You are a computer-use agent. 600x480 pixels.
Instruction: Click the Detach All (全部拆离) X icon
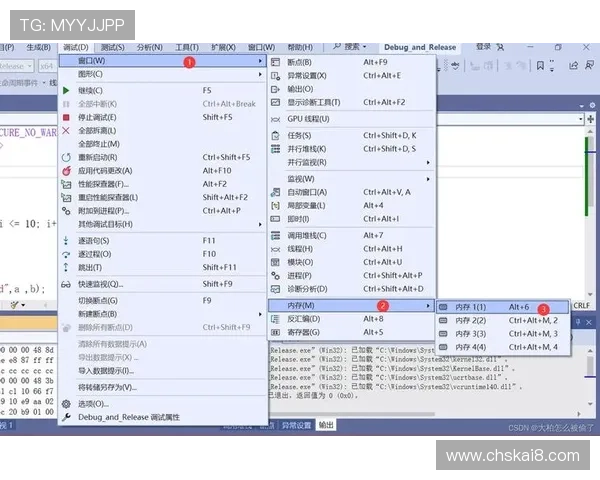[x=66, y=131]
